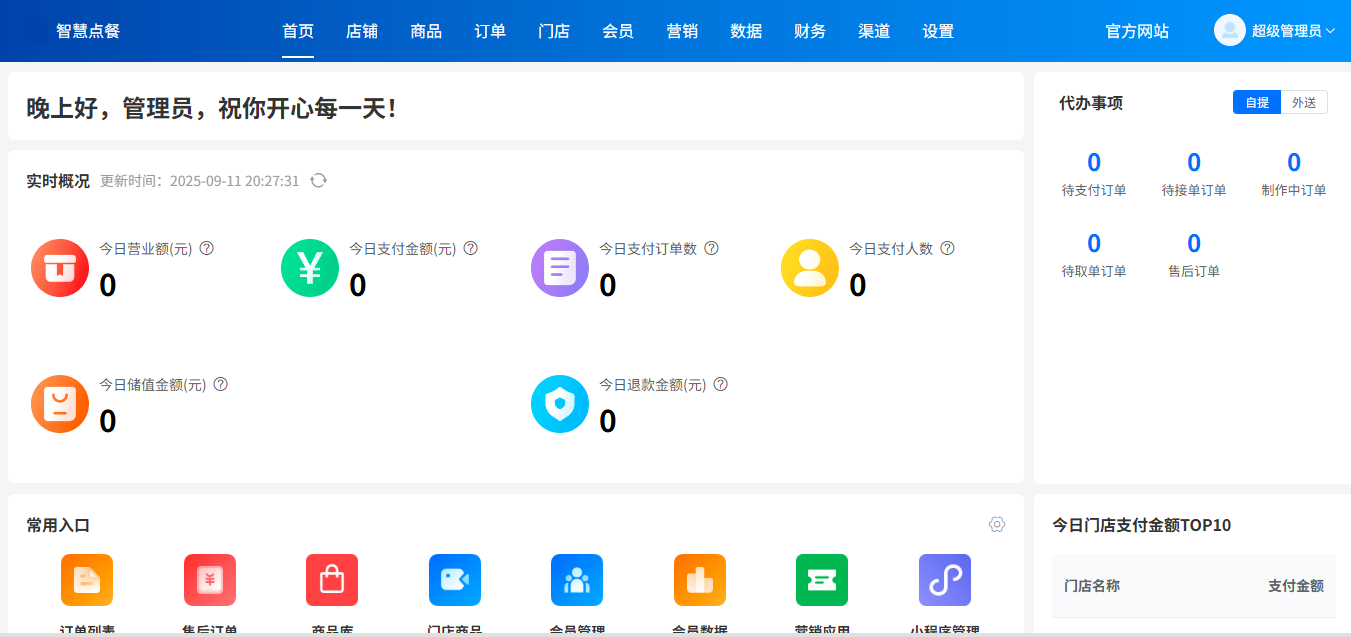The image size is (1351, 637).
Task: Click the admin avatar icon
Action: [x=1229, y=30]
